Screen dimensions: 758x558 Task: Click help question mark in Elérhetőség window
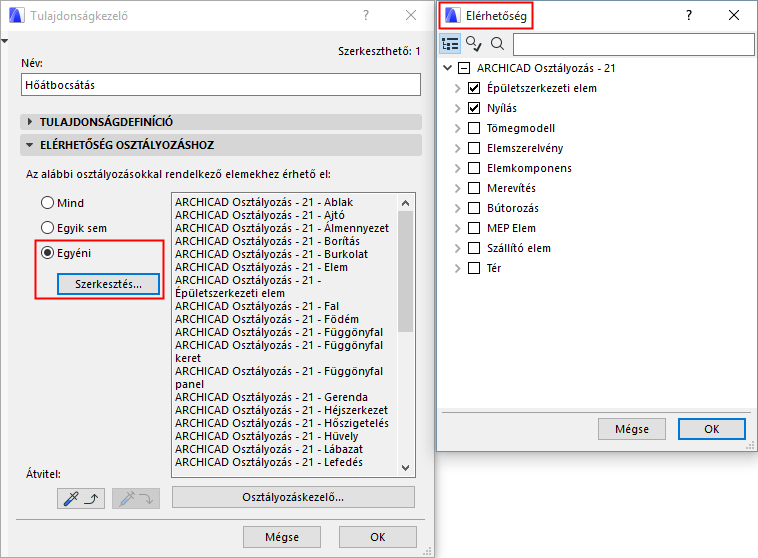689,15
